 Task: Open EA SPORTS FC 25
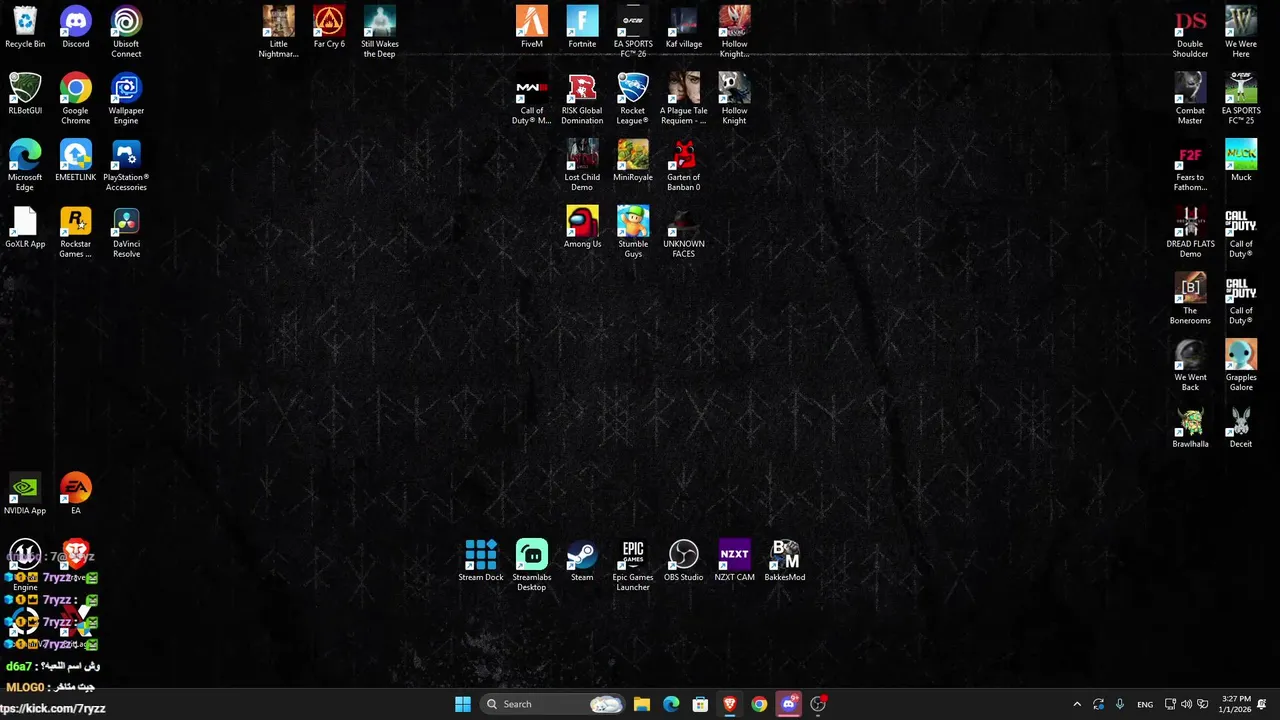click(1241, 99)
